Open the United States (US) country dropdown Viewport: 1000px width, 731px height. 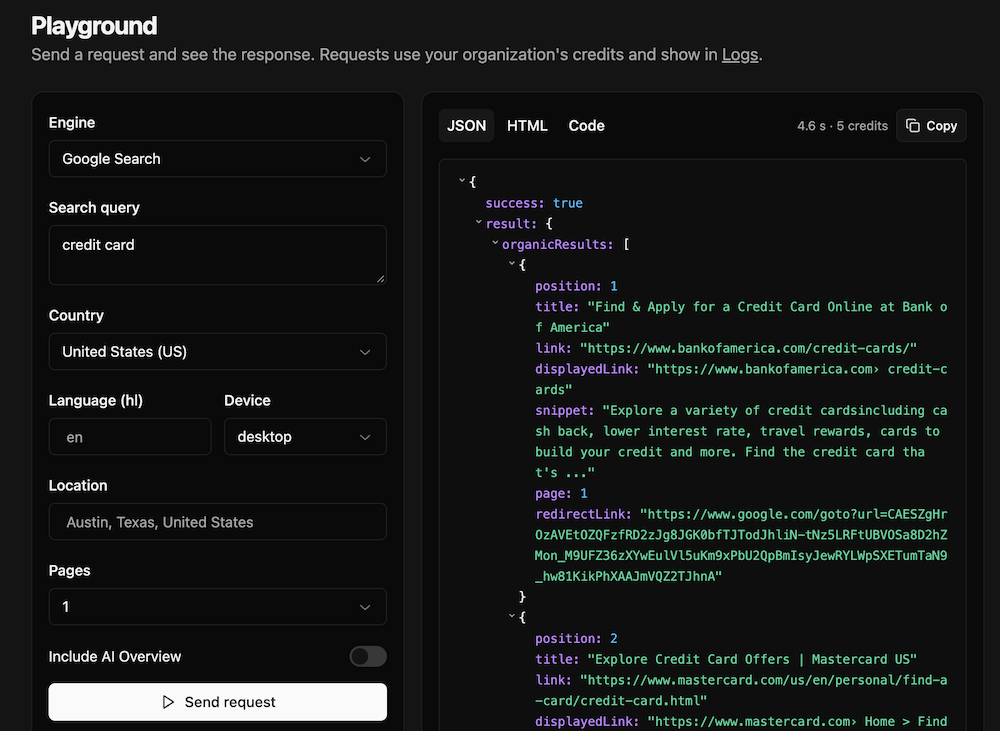pos(217,351)
